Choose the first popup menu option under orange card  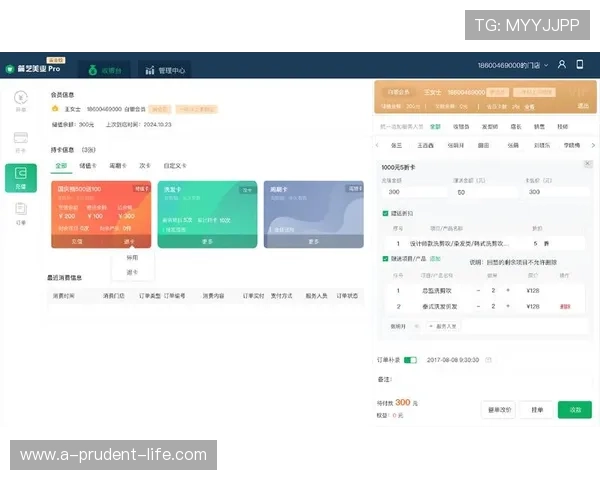click(x=132, y=258)
